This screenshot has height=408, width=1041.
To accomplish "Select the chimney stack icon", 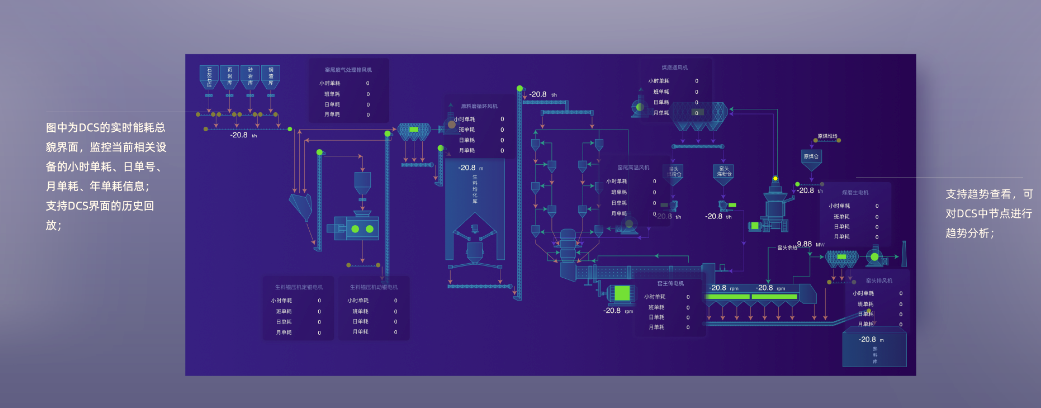I will pos(905,252).
